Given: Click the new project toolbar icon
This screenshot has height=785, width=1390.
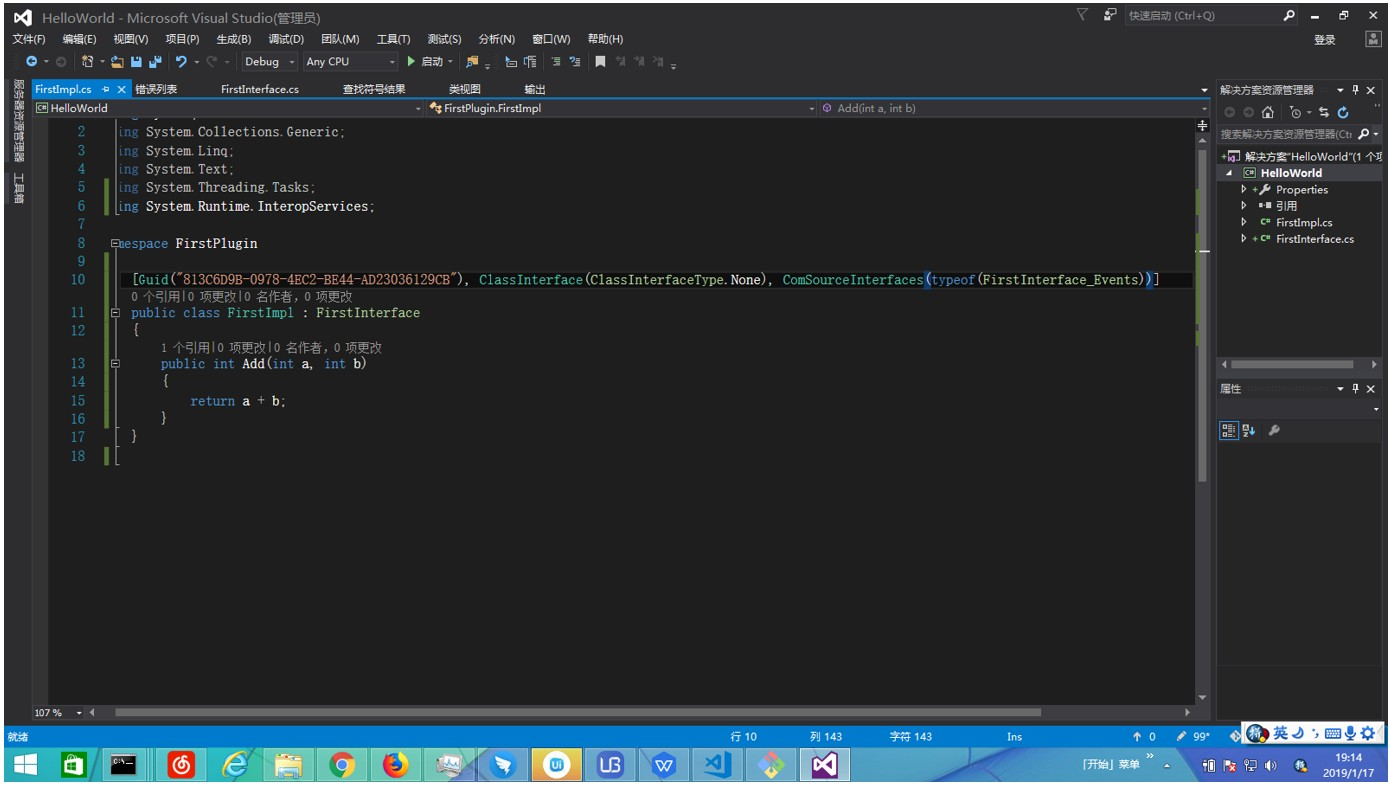Looking at the screenshot, I should [x=88, y=62].
